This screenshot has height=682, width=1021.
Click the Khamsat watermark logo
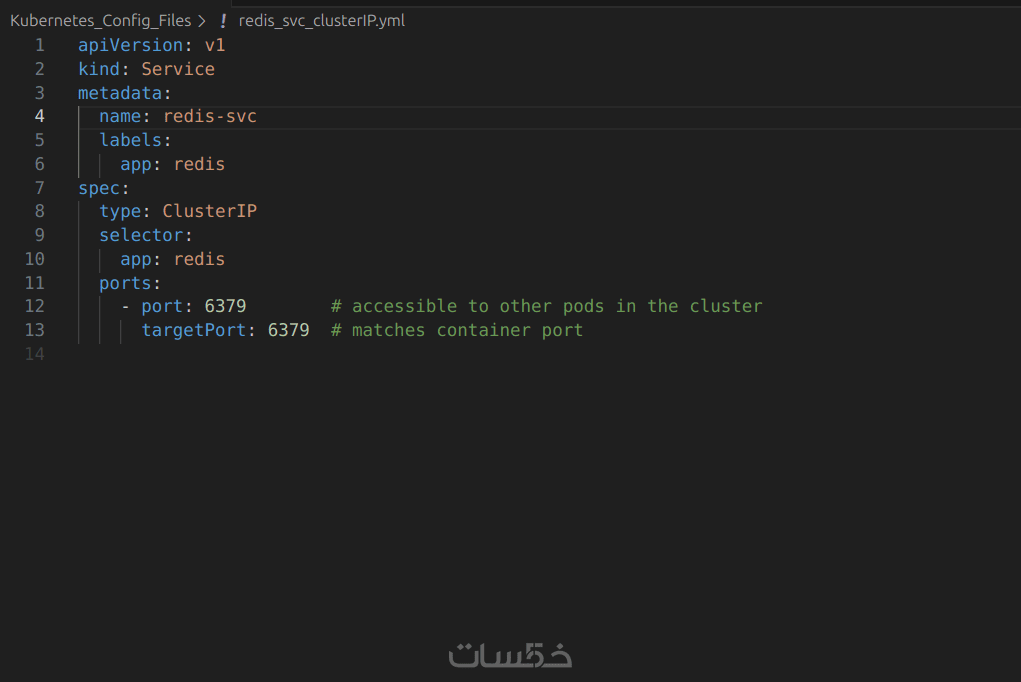click(510, 656)
